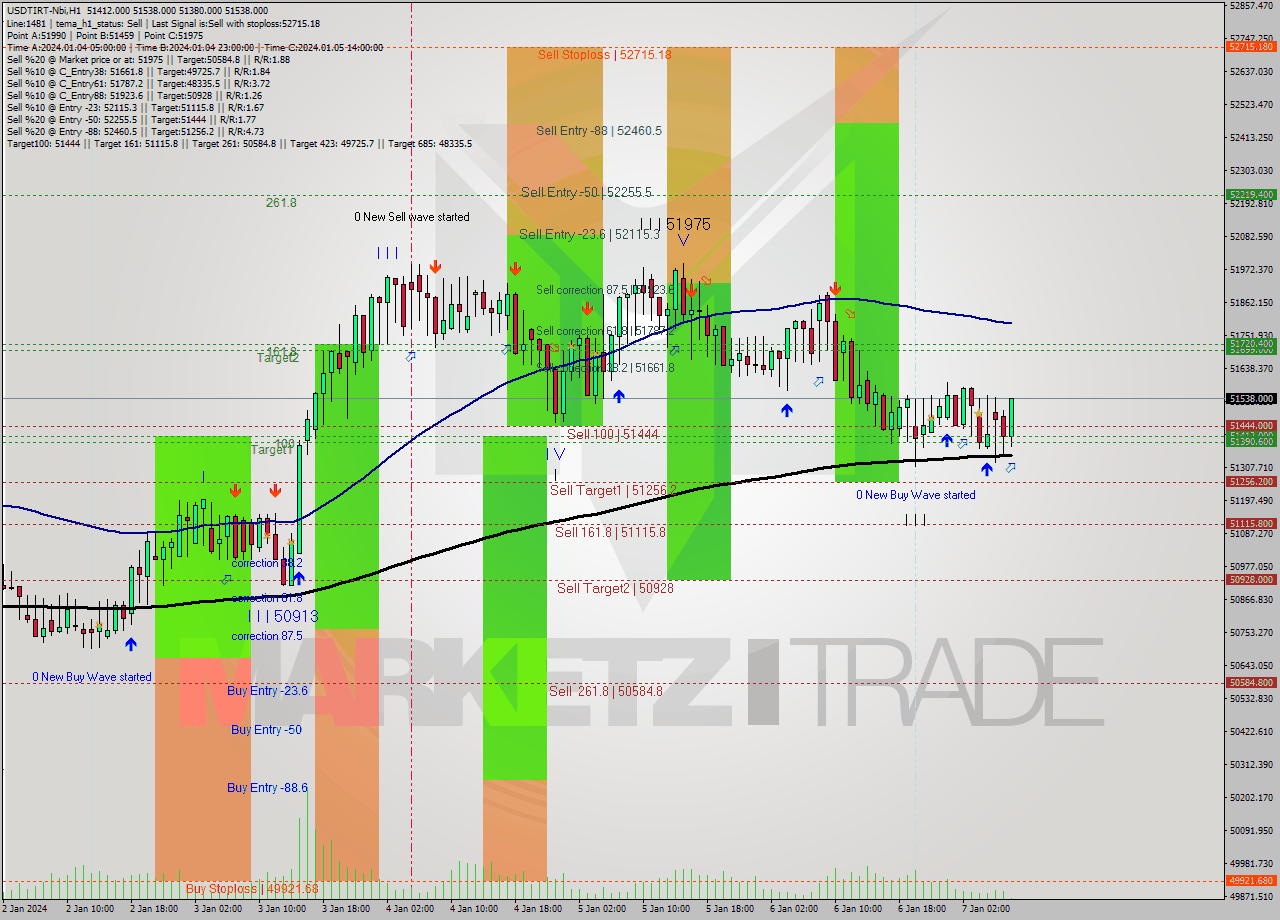Select the '0 New Sell wave started' text

(412, 217)
